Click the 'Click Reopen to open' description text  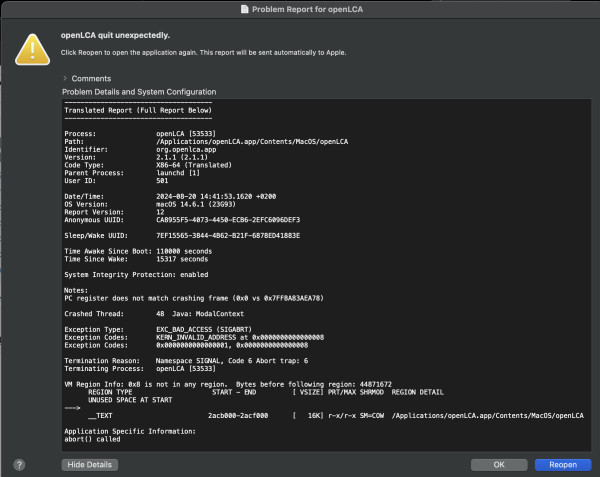[204, 52]
